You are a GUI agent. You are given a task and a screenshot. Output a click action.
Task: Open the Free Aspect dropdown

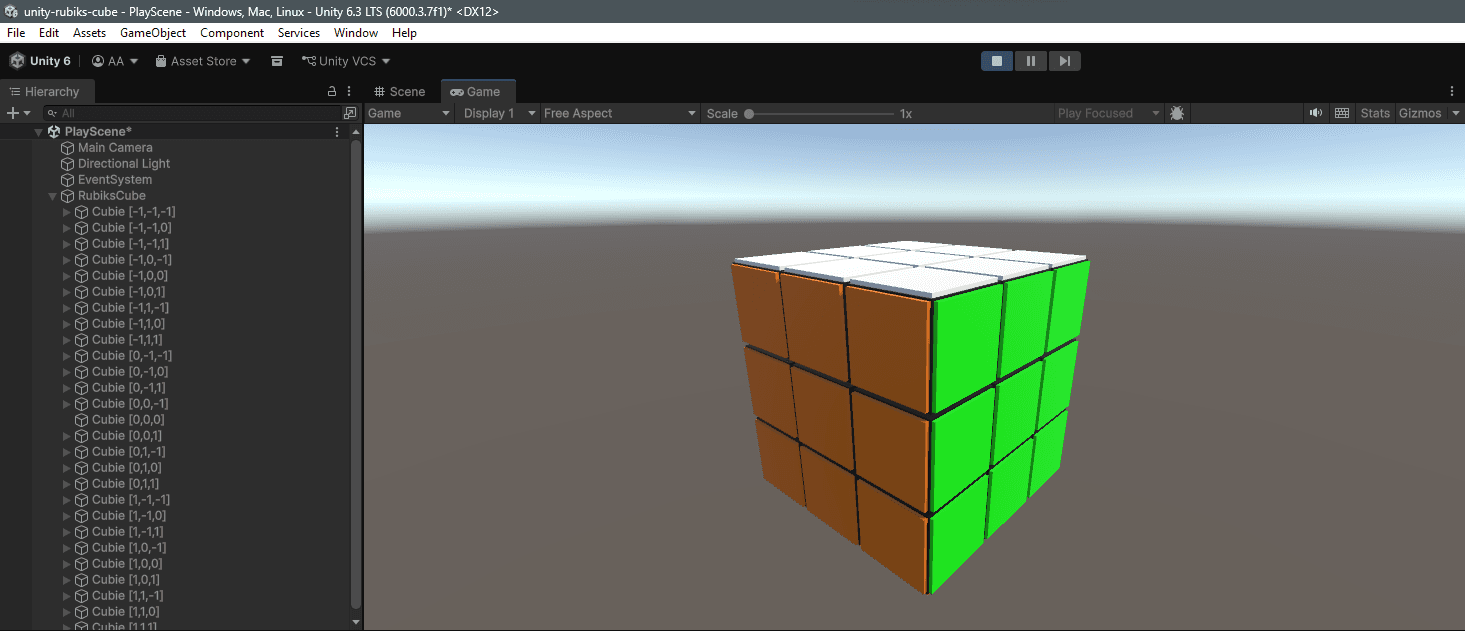point(620,113)
